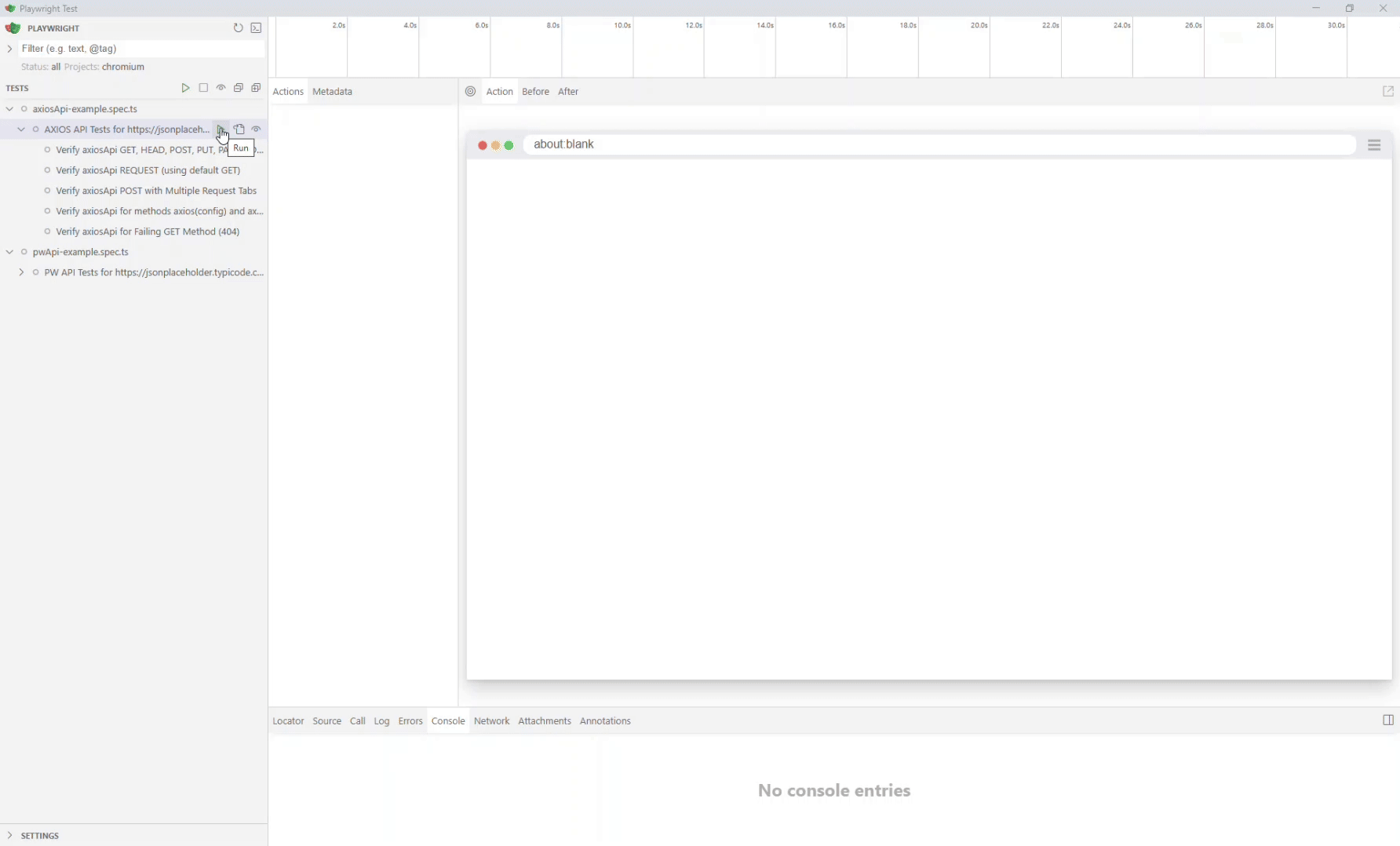The height and width of the screenshot is (846, 1400).
Task: Show the Before snapshot tab
Action: pyautogui.click(x=535, y=92)
